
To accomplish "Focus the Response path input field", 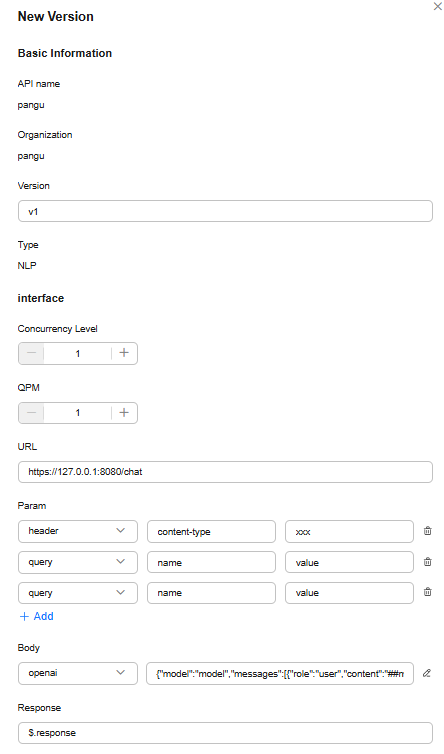I will [x=225, y=733].
